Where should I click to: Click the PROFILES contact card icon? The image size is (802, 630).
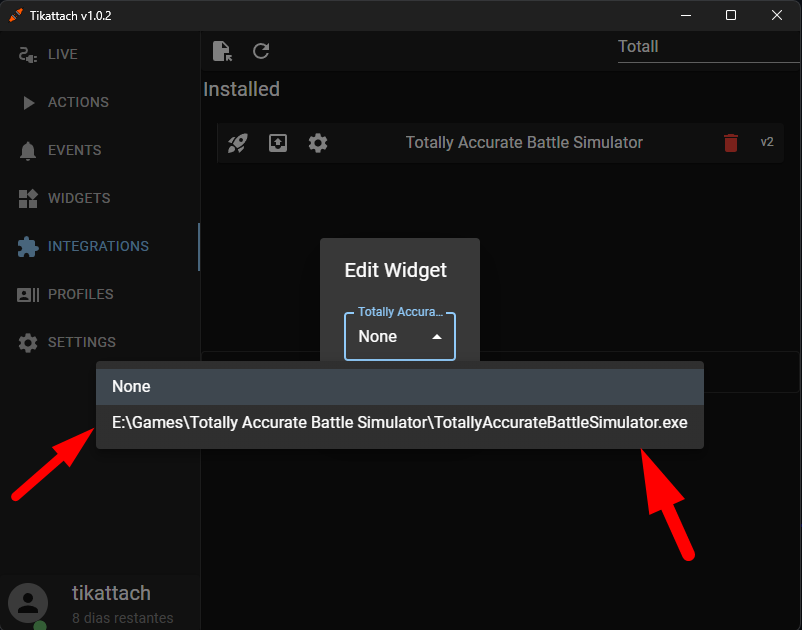(x=28, y=295)
